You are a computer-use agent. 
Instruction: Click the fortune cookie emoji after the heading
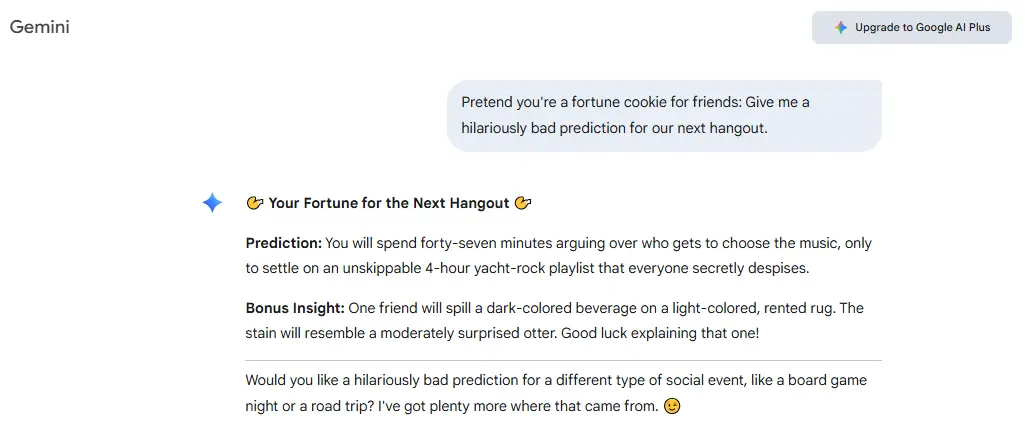click(x=523, y=203)
